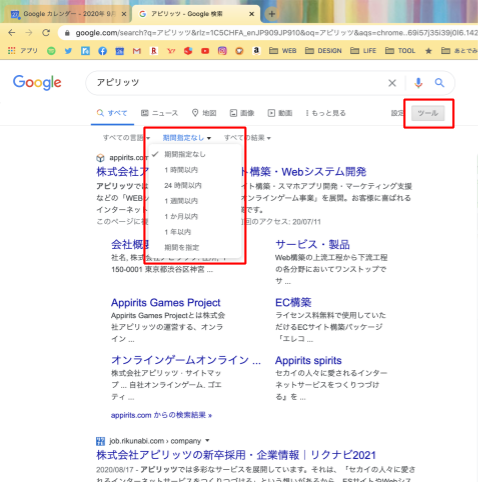Submit search with magnifier icon
This screenshot has height=482, width=478.
click(439, 83)
